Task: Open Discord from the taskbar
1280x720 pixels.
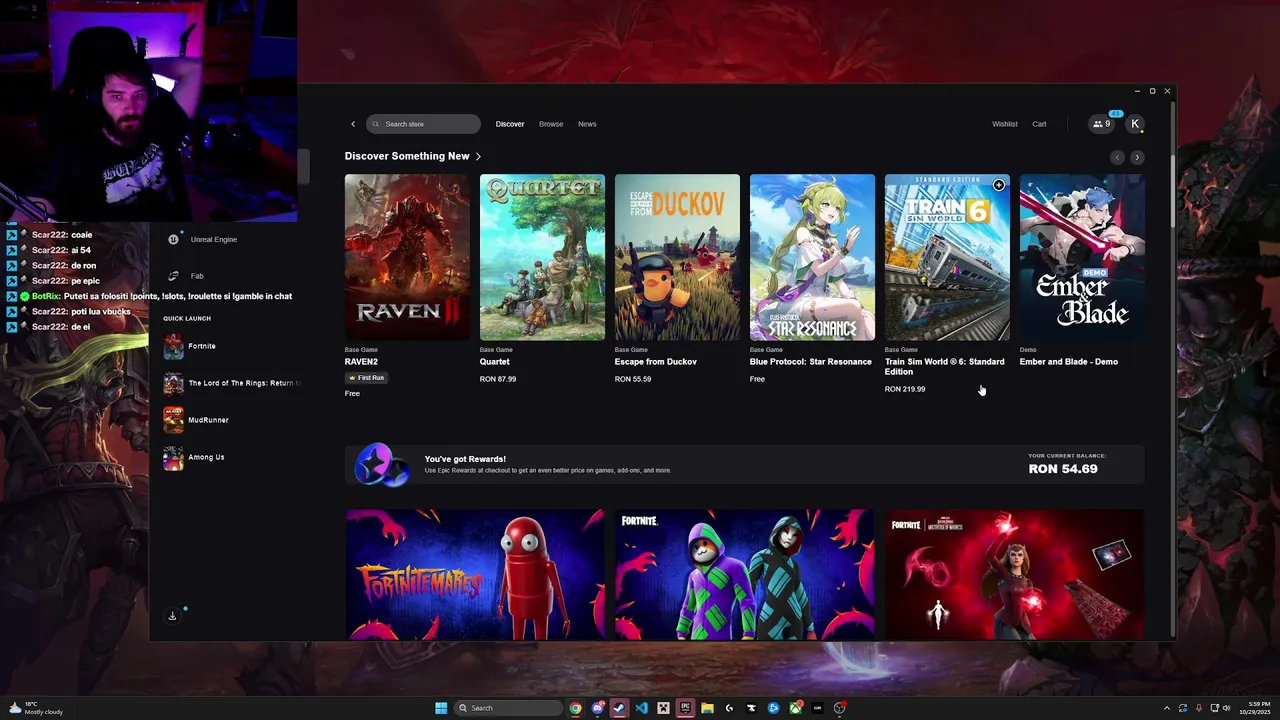Action: [598, 708]
